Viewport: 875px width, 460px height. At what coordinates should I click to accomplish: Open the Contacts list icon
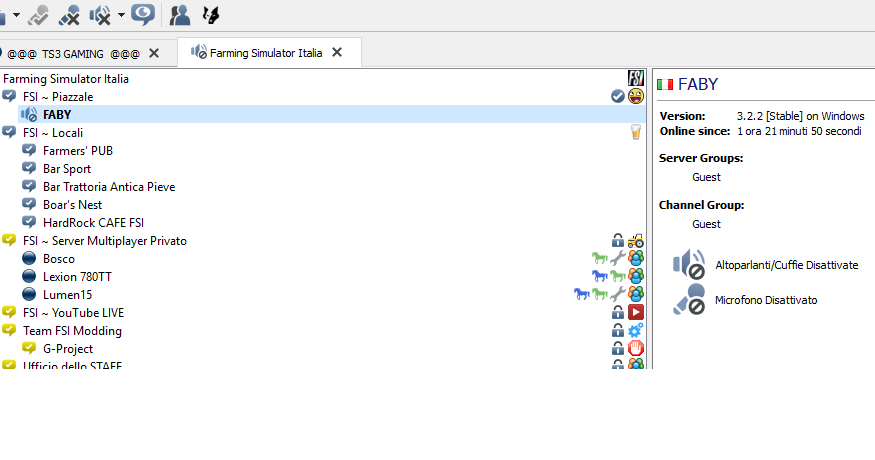click(180, 14)
